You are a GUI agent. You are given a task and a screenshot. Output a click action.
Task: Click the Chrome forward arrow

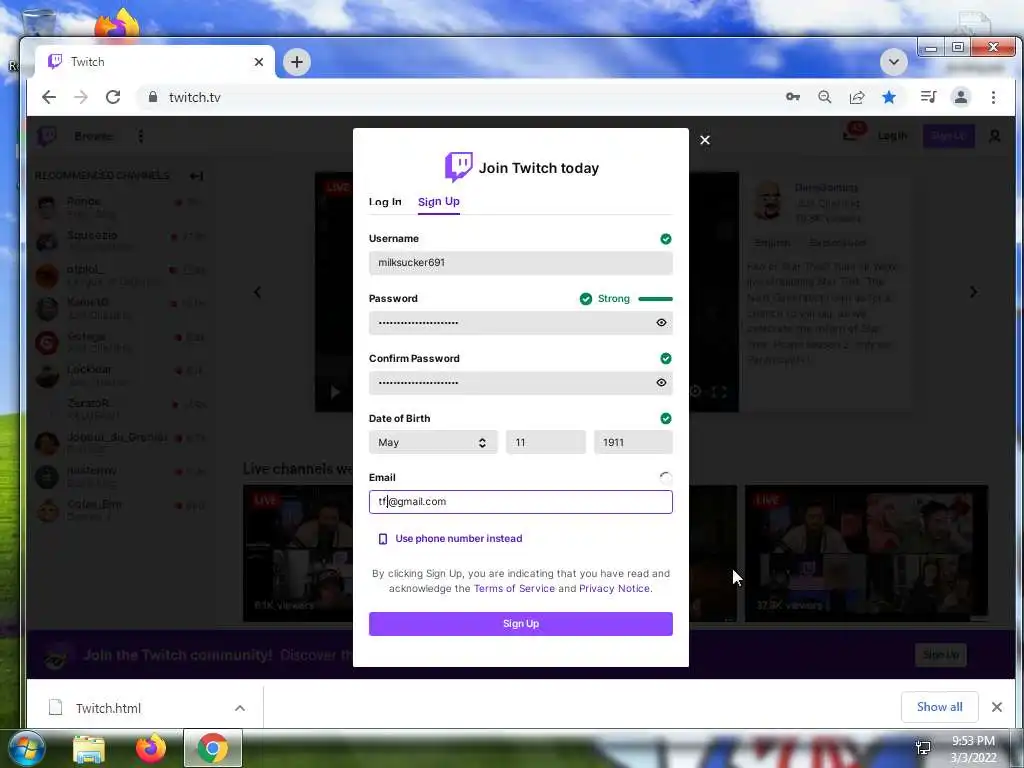pos(81,97)
